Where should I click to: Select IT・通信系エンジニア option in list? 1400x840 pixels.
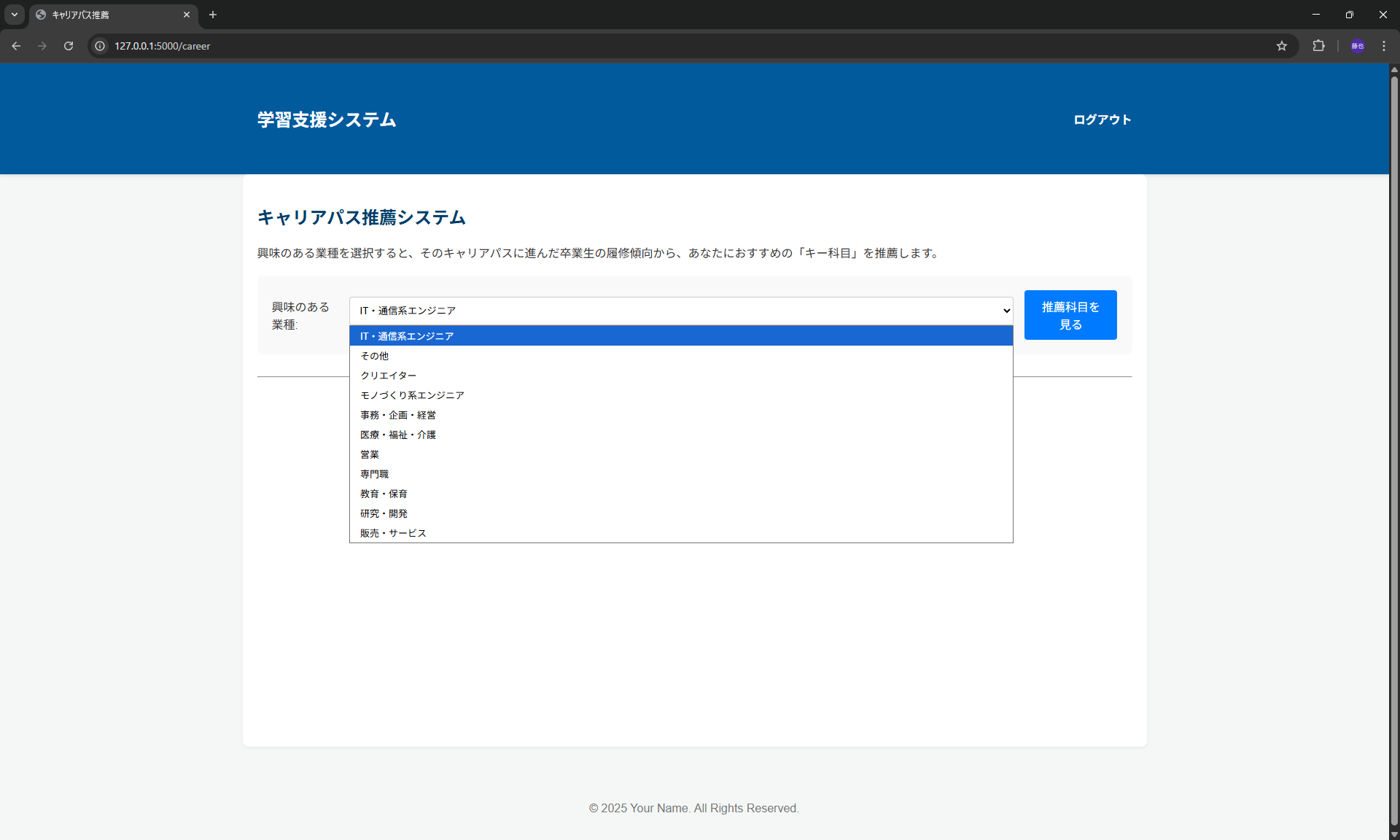click(407, 336)
